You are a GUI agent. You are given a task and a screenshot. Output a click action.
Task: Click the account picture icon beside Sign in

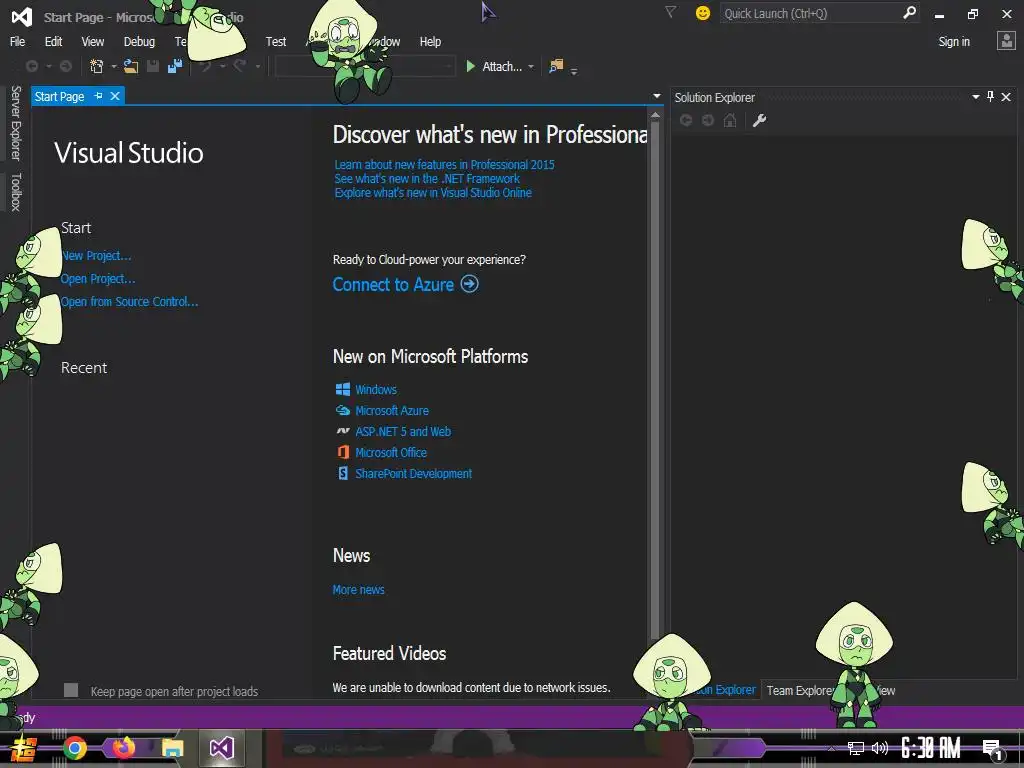1006,41
